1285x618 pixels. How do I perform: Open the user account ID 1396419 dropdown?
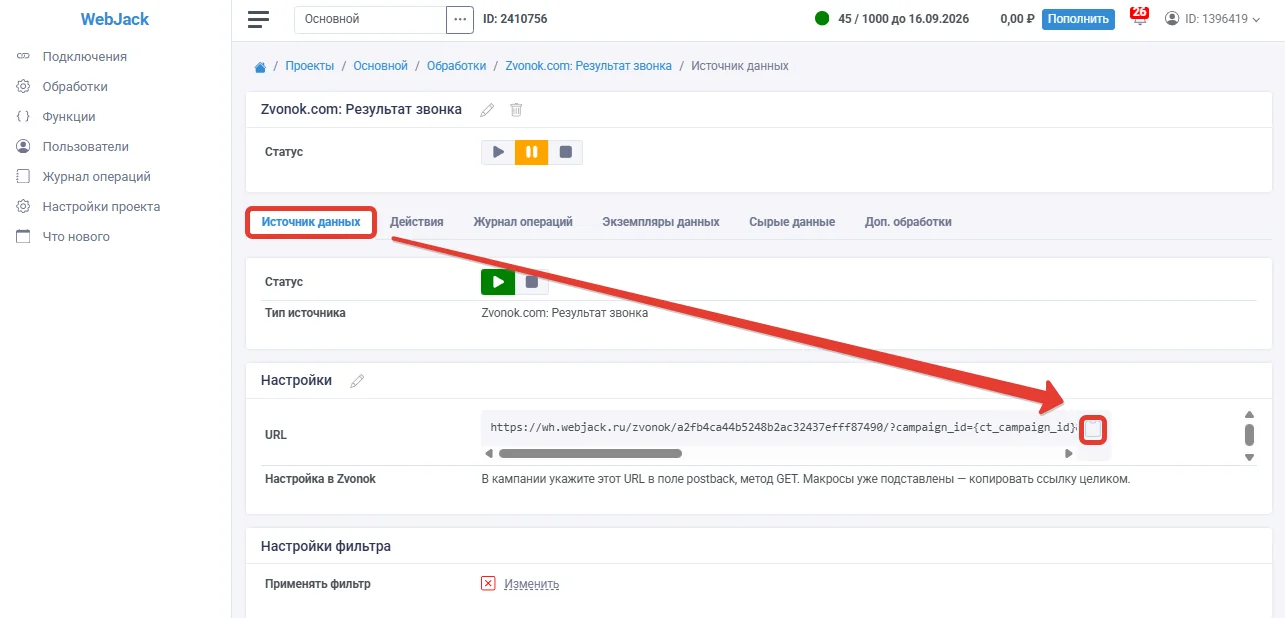pos(1213,19)
